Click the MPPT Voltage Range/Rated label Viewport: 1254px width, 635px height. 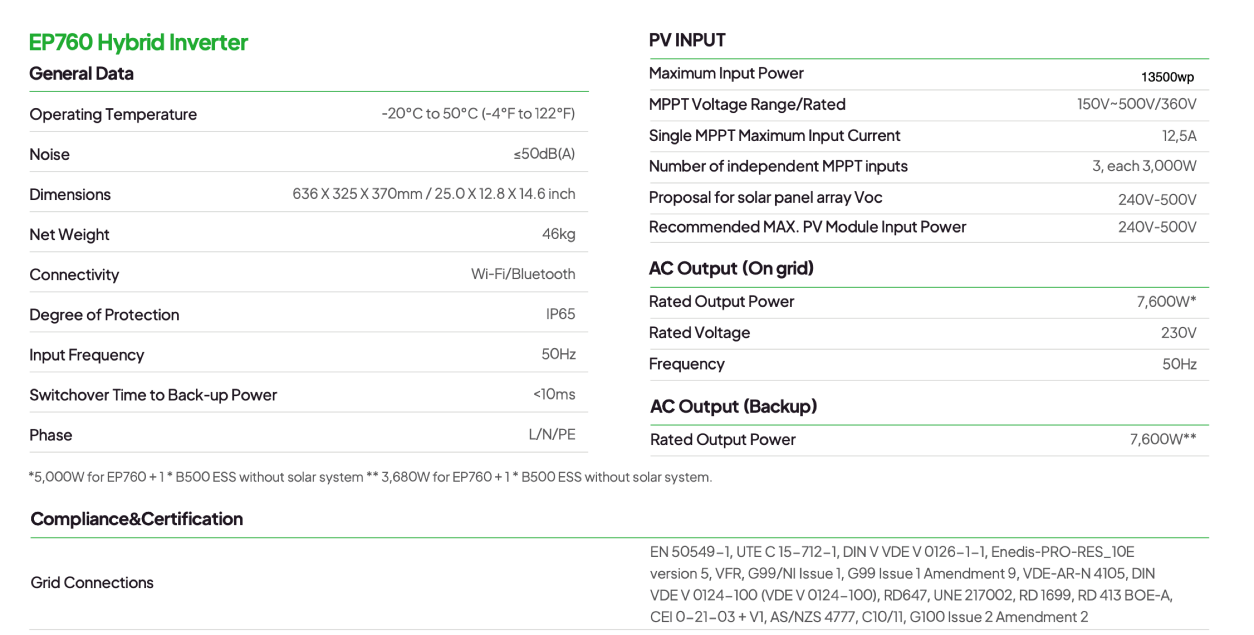pyautogui.click(x=747, y=105)
